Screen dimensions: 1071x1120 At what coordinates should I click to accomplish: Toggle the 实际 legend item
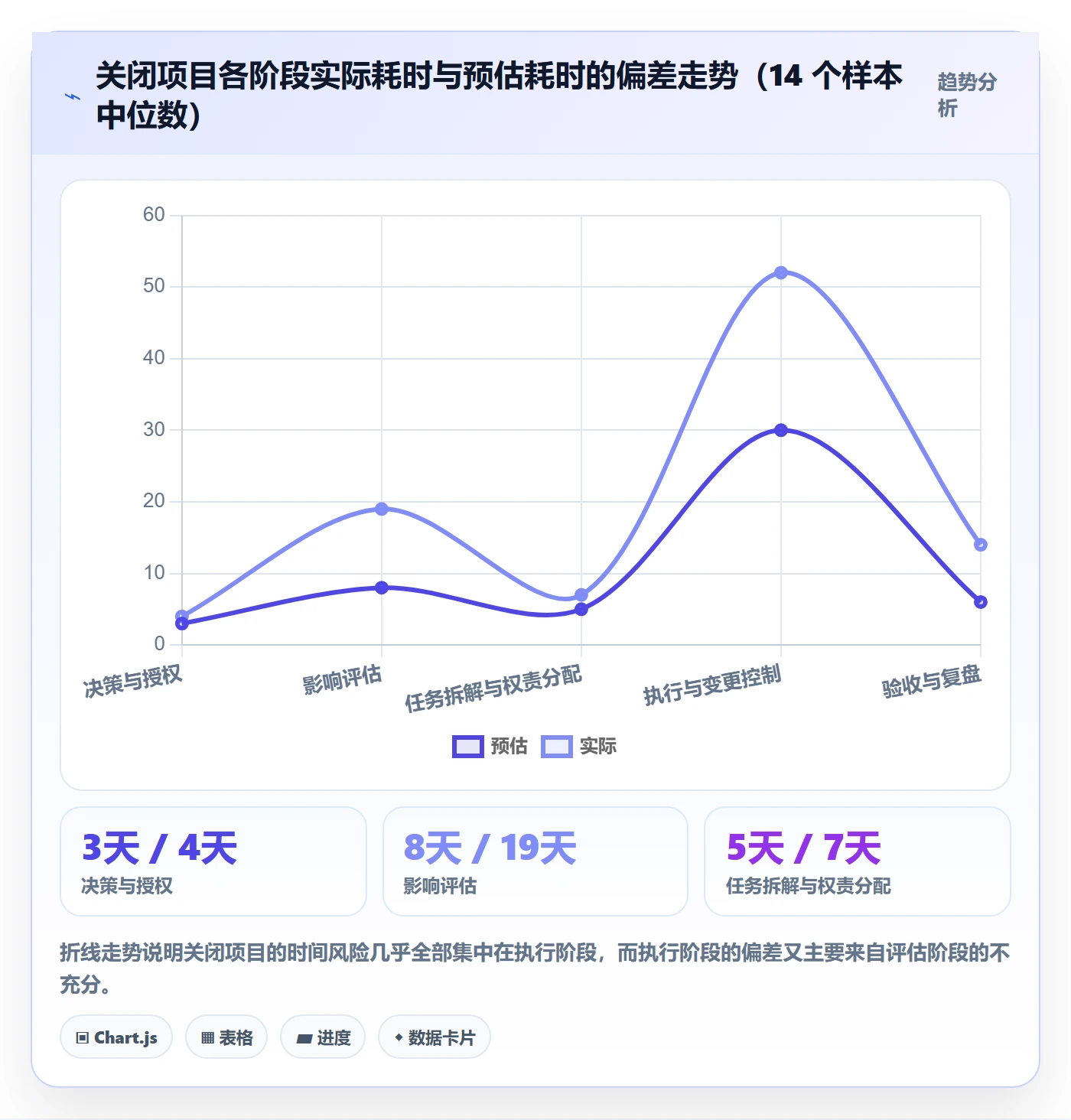coord(578,746)
